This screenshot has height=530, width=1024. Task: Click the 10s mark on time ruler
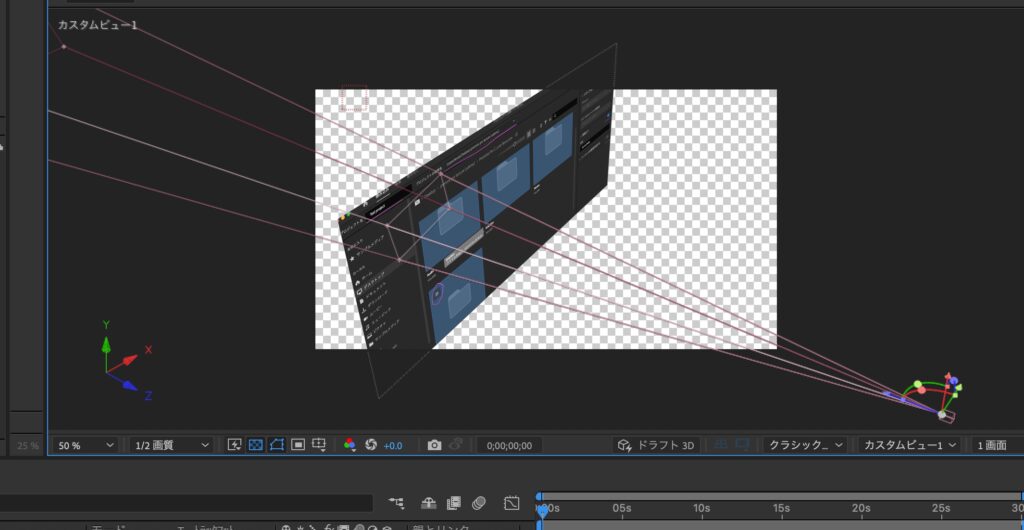coord(700,509)
